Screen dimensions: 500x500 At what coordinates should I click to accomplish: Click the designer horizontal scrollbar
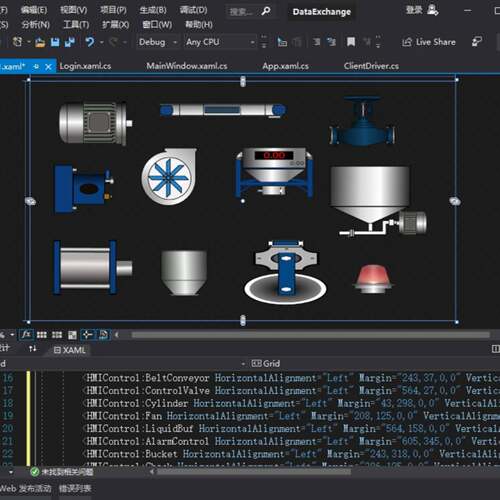coord(311,335)
